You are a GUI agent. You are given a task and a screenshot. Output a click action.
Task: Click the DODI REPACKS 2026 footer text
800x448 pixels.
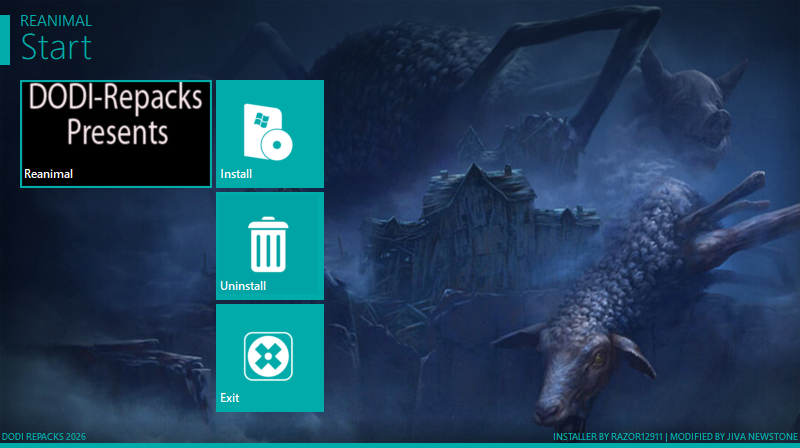tap(44, 435)
